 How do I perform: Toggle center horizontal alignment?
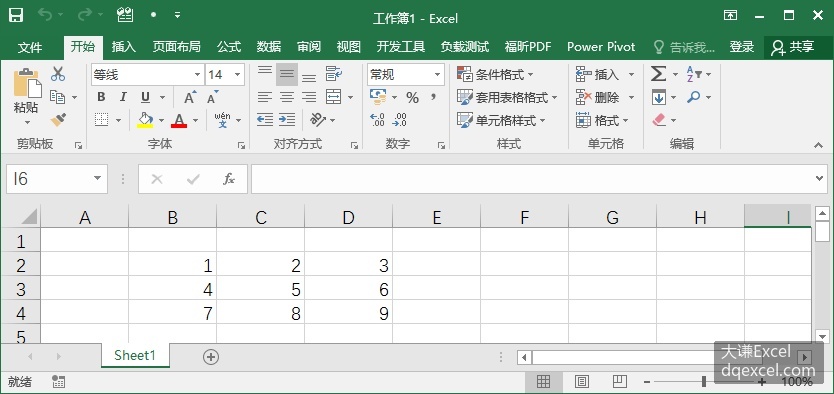(287, 97)
